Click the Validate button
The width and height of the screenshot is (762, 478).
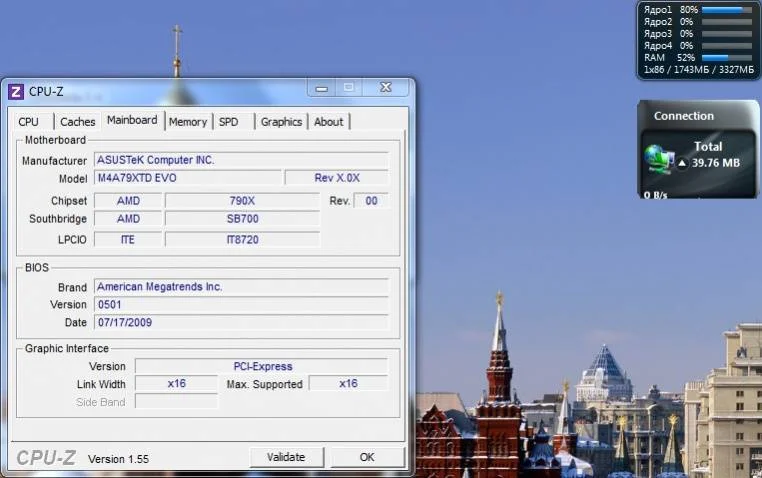pyautogui.click(x=286, y=457)
